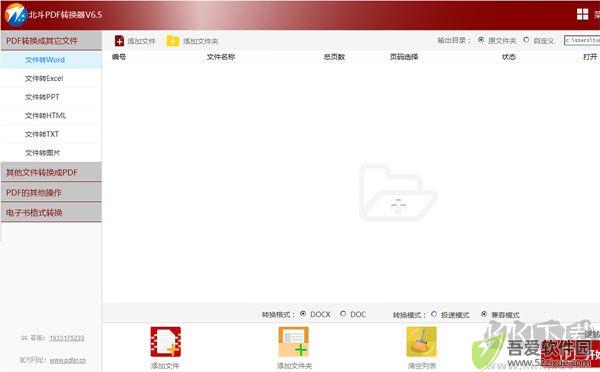Open the official website link
This screenshot has height=372, width=600.
click(68, 361)
